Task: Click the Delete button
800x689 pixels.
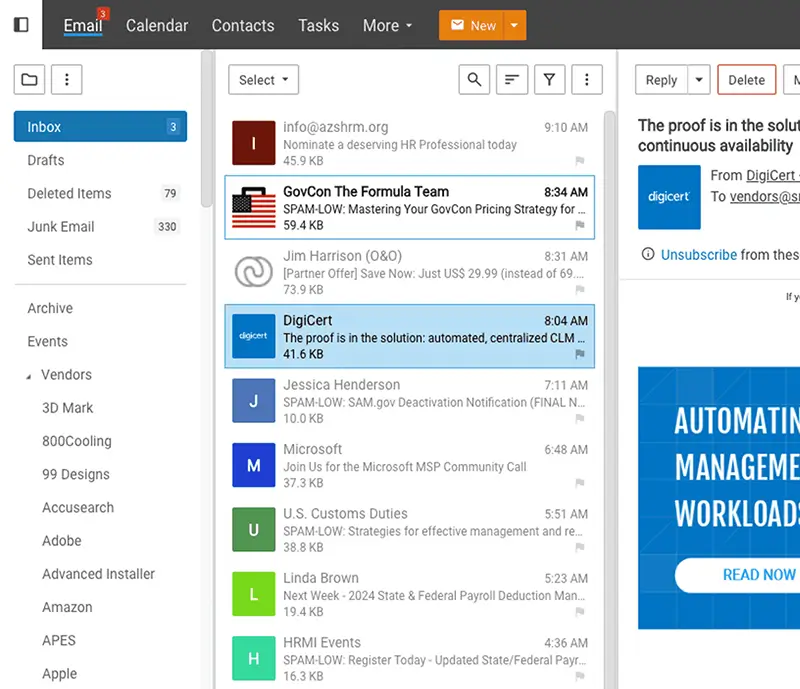Action: 746,80
